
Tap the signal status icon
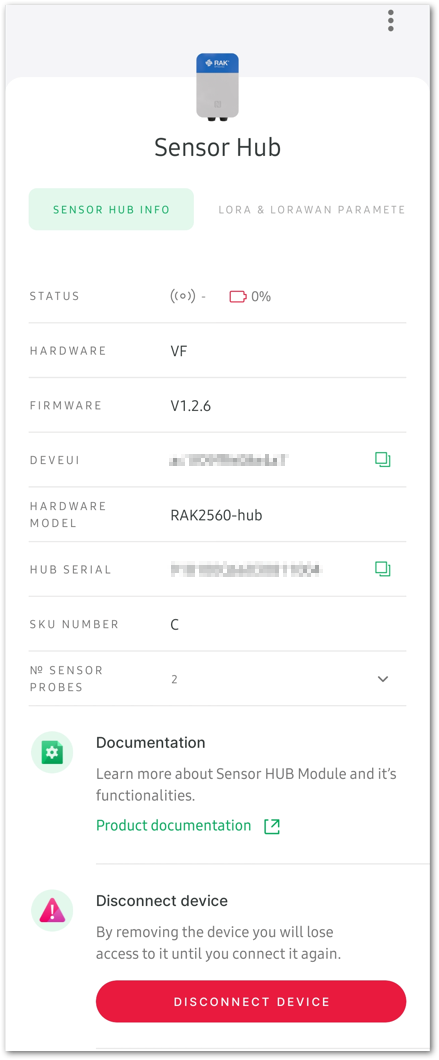(183, 296)
